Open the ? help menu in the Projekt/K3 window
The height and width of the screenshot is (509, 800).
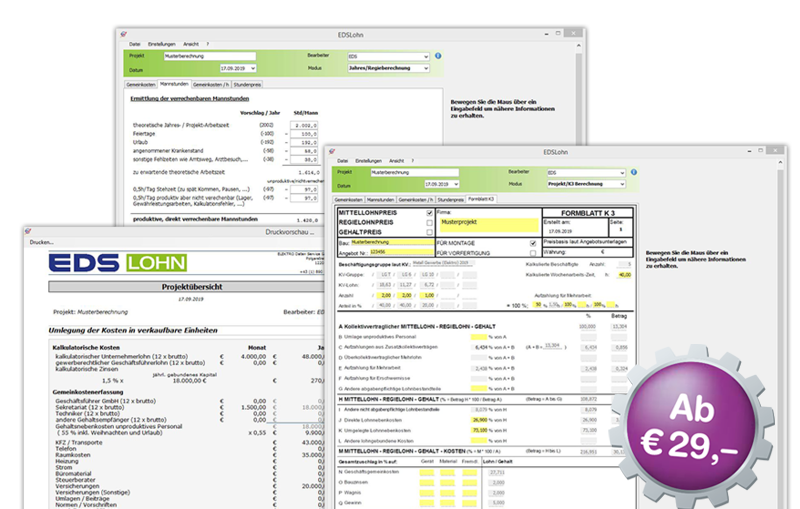(413, 161)
